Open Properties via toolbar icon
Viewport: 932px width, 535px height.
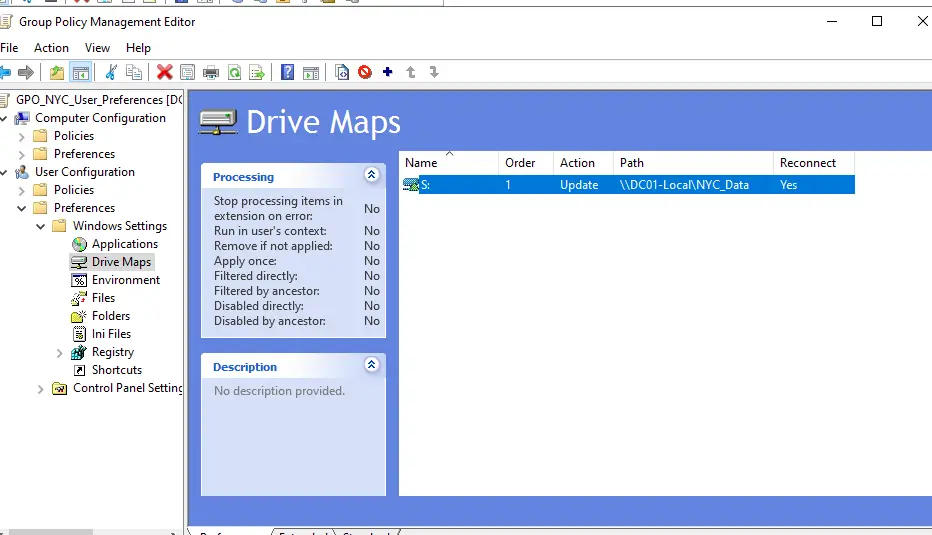pos(187,73)
